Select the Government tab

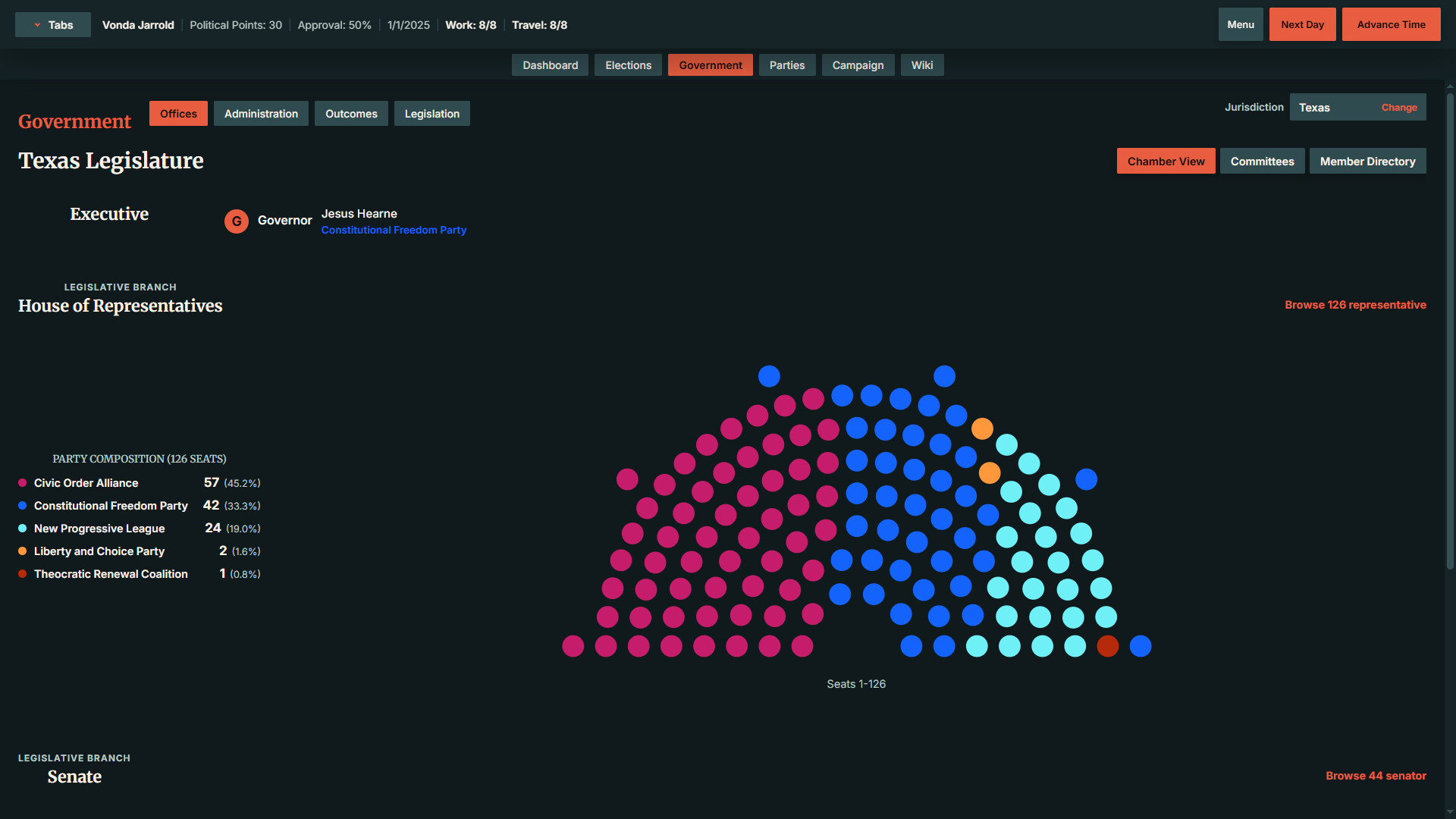[x=710, y=65]
